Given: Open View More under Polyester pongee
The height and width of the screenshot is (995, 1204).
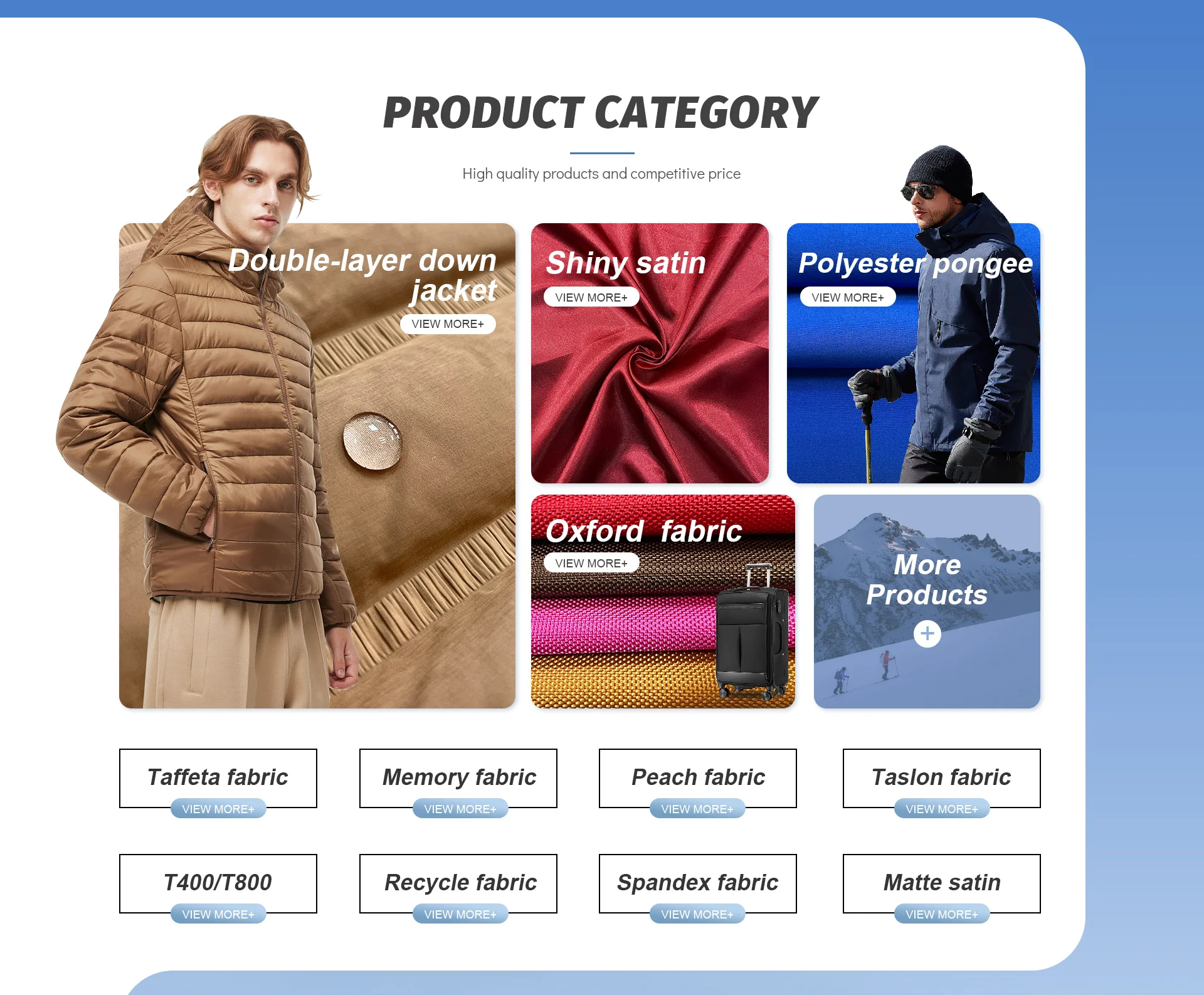Looking at the screenshot, I should 848,297.
